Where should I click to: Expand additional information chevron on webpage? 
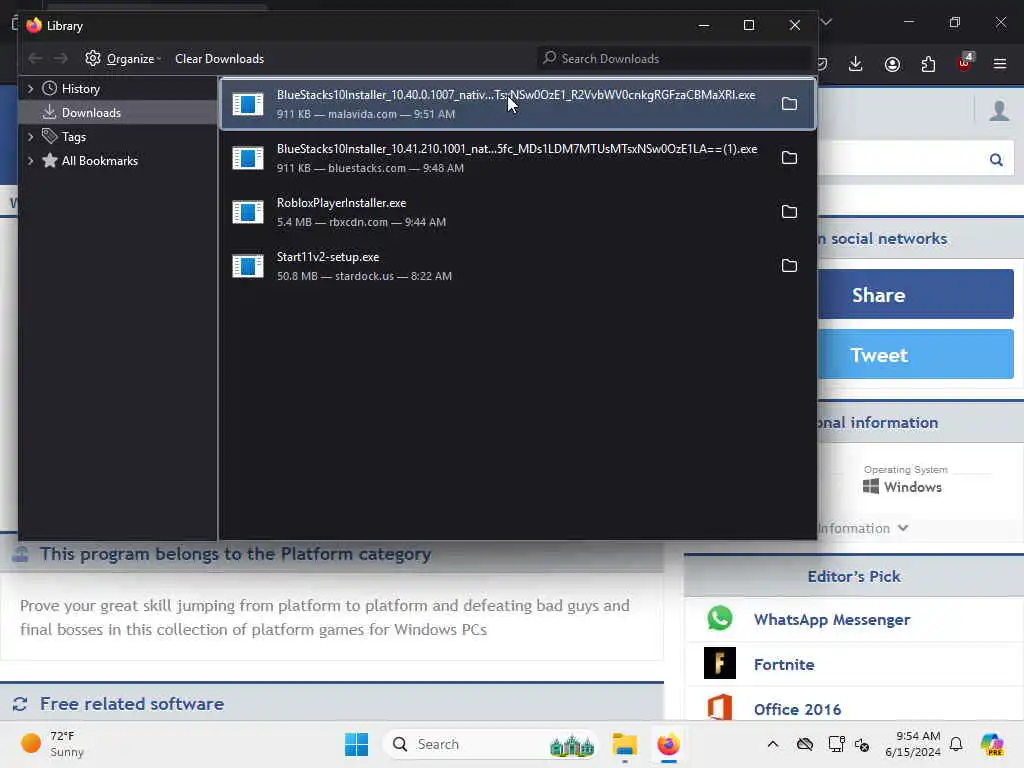903,528
